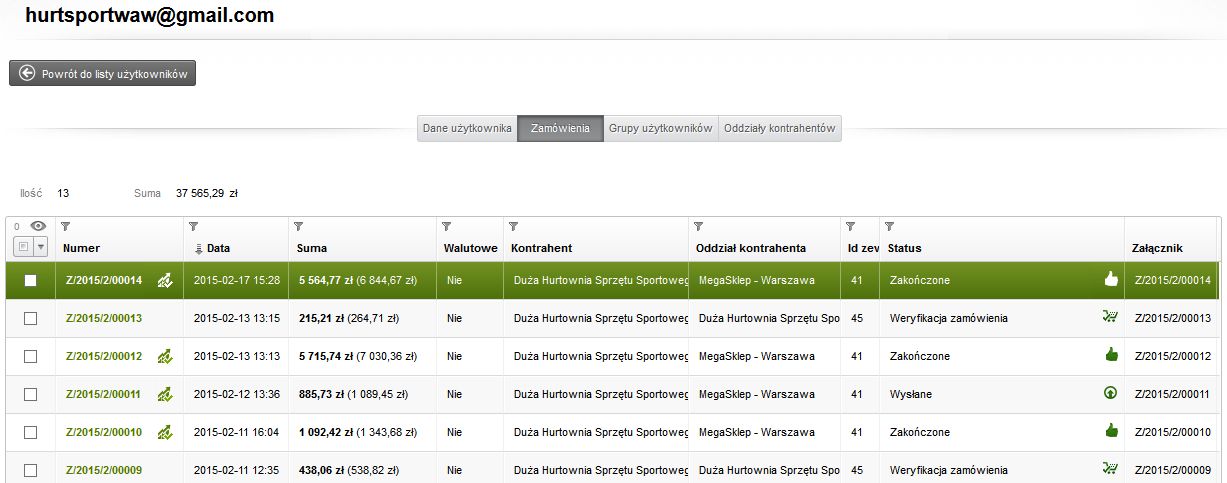Tick the checkbox for order Z/2015/2/00009
The height and width of the screenshot is (483, 1227).
tap(30, 470)
